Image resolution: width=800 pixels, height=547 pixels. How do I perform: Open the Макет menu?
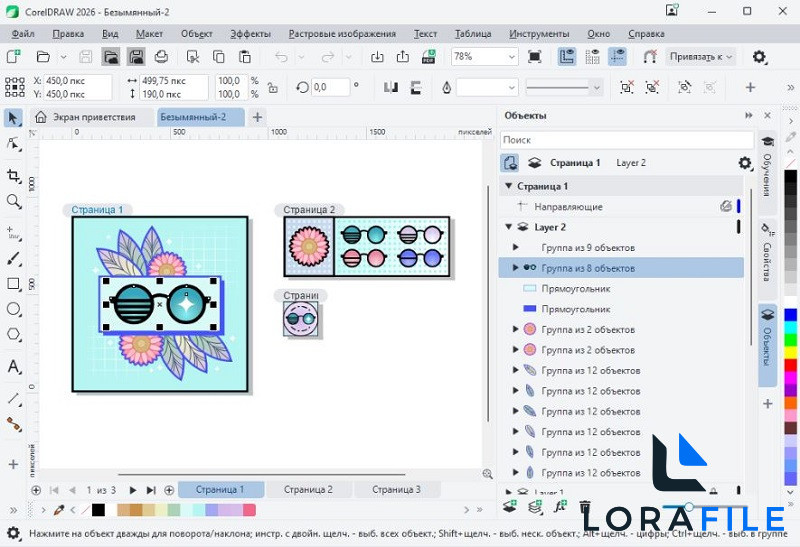point(149,34)
